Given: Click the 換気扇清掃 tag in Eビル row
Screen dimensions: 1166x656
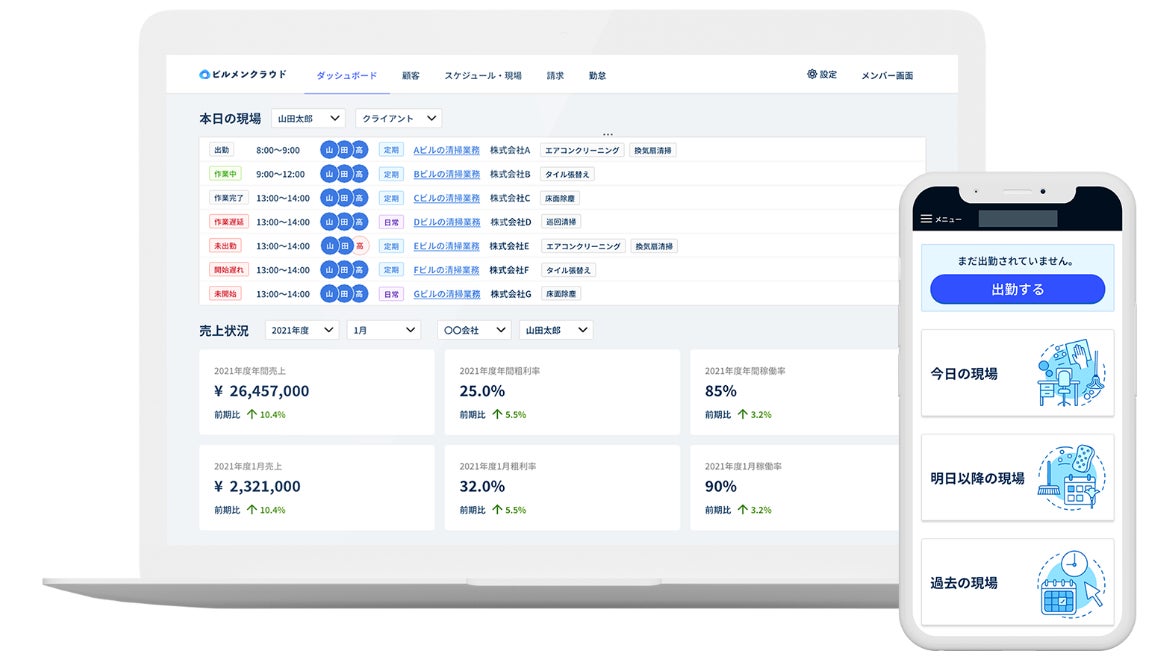Looking at the screenshot, I should coord(654,246).
